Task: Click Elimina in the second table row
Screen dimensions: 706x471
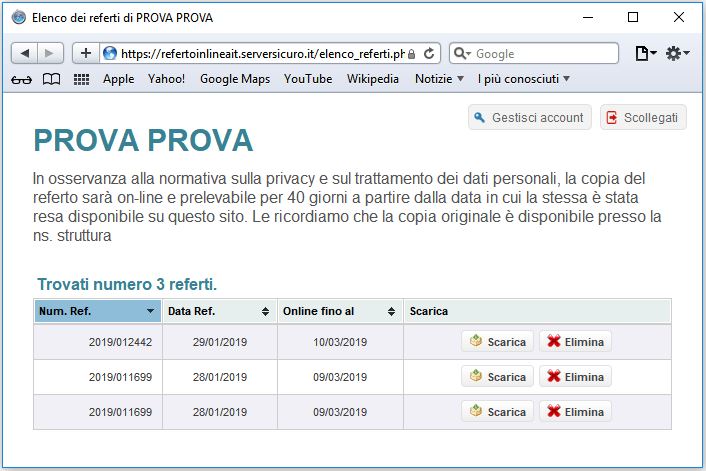Action: (x=575, y=376)
